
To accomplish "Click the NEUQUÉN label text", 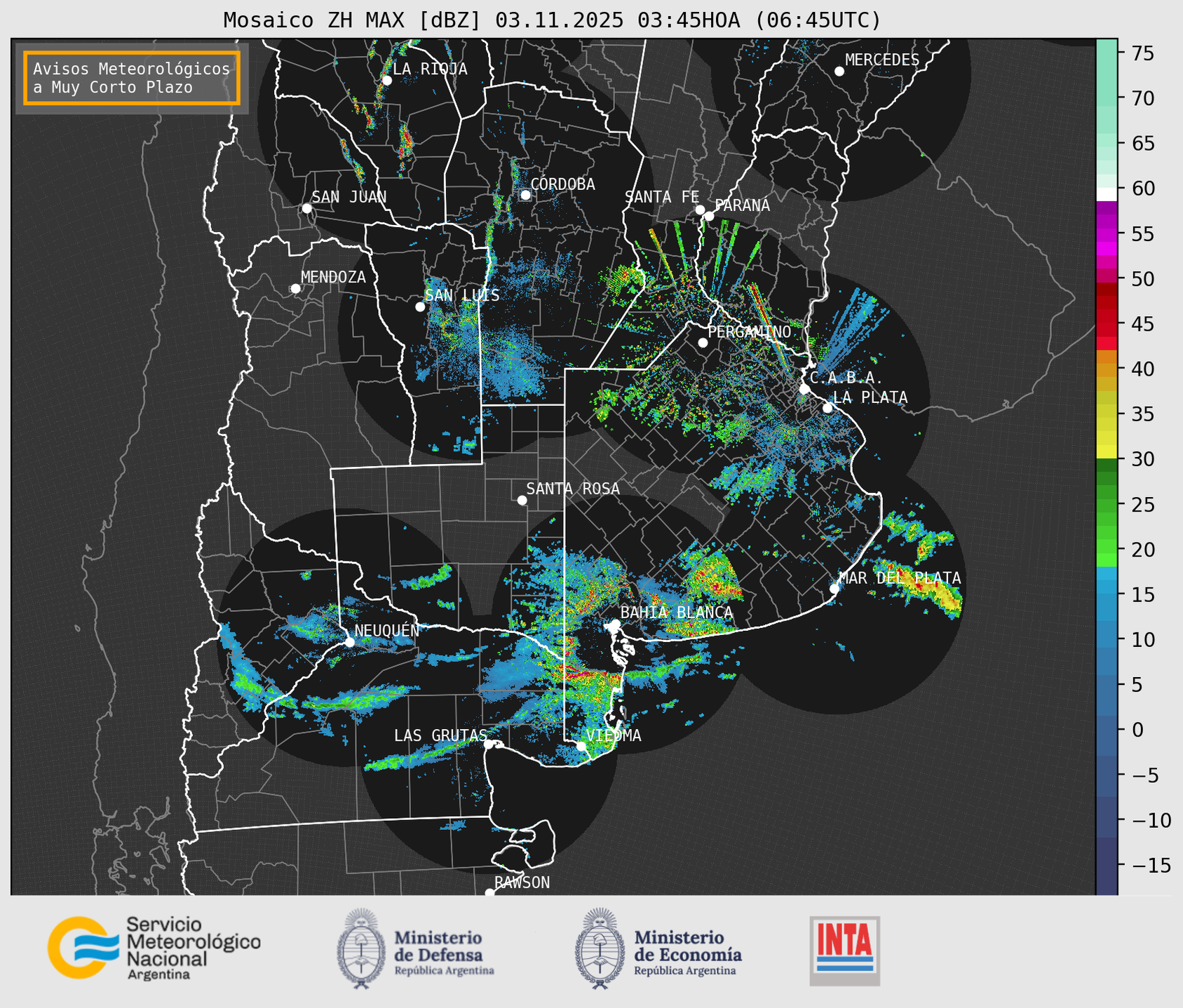I will point(387,630).
